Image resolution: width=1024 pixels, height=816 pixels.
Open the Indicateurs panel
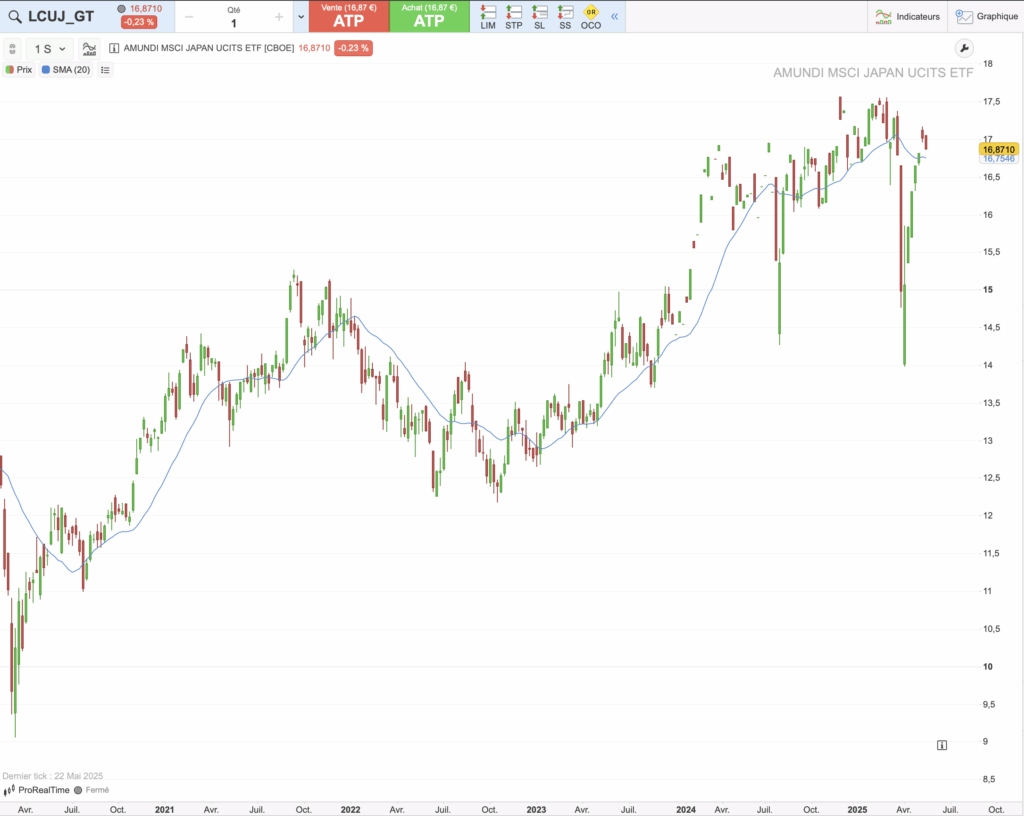point(908,16)
